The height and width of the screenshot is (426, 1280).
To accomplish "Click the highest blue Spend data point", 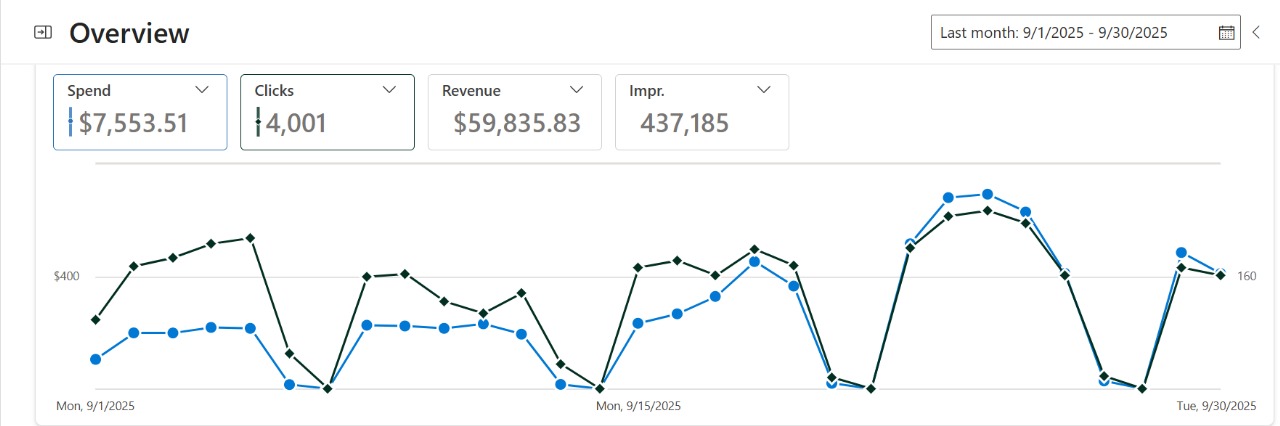I will [x=987, y=194].
